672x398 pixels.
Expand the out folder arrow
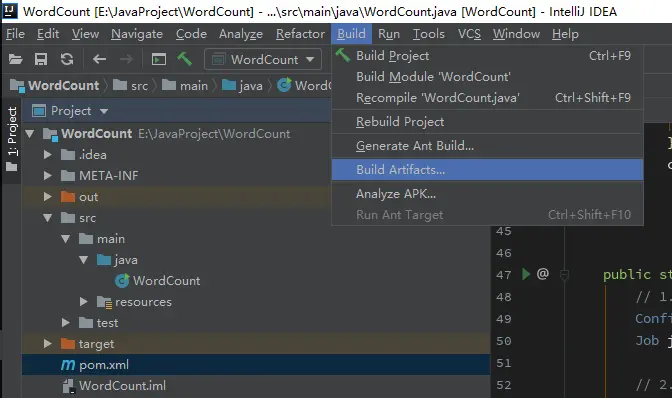[48, 197]
